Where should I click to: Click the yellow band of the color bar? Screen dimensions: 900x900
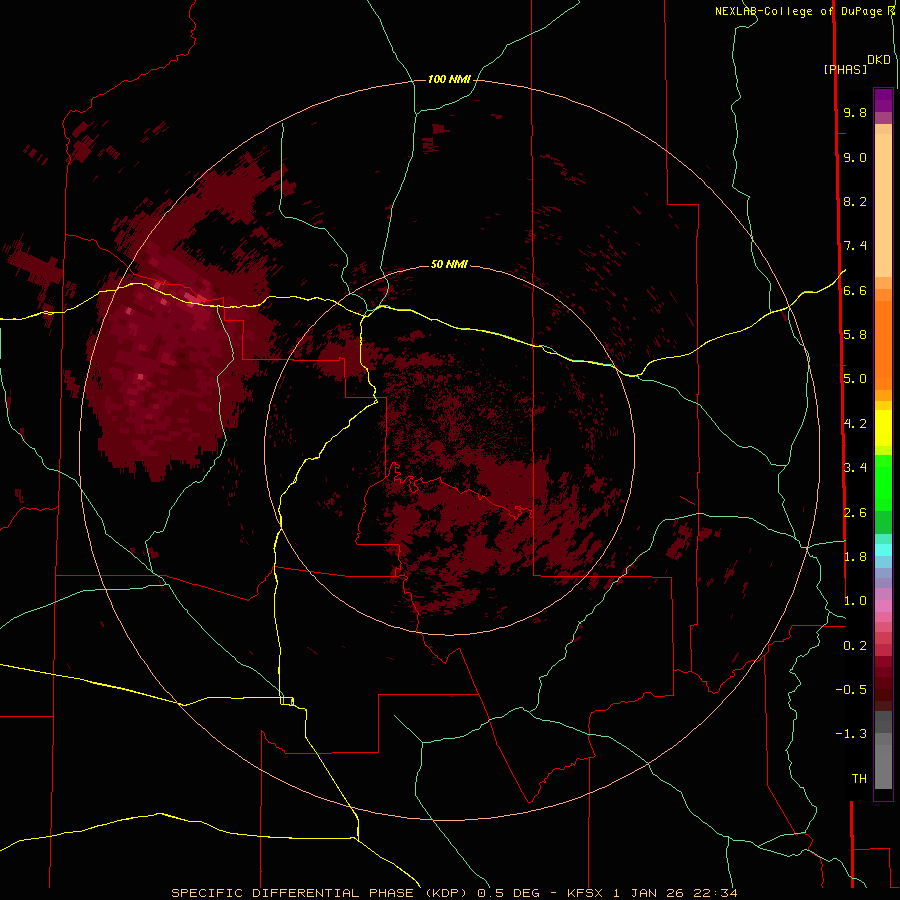point(883,428)
